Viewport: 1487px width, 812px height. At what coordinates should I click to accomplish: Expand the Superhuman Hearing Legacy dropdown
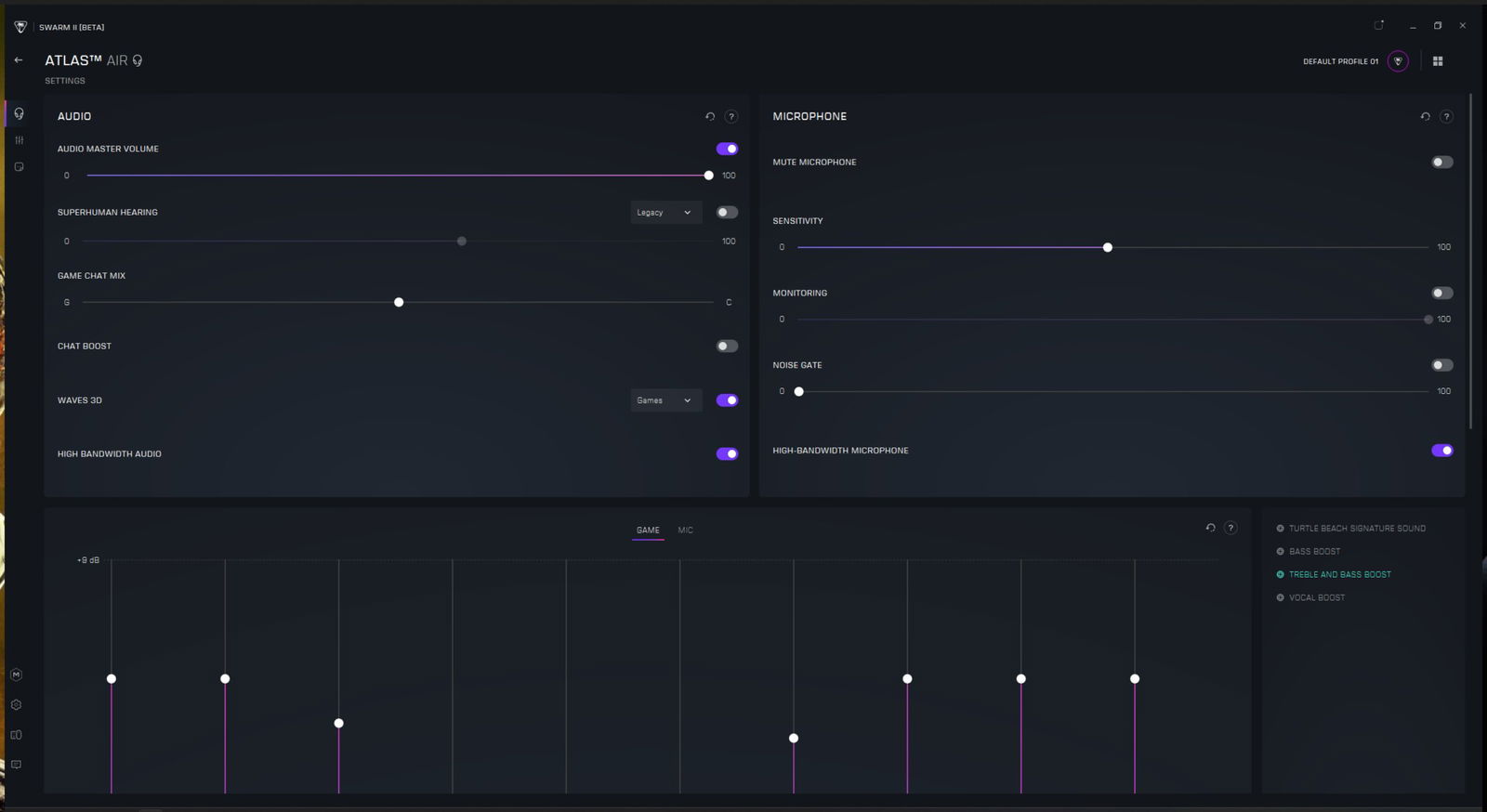coord(665,213)
